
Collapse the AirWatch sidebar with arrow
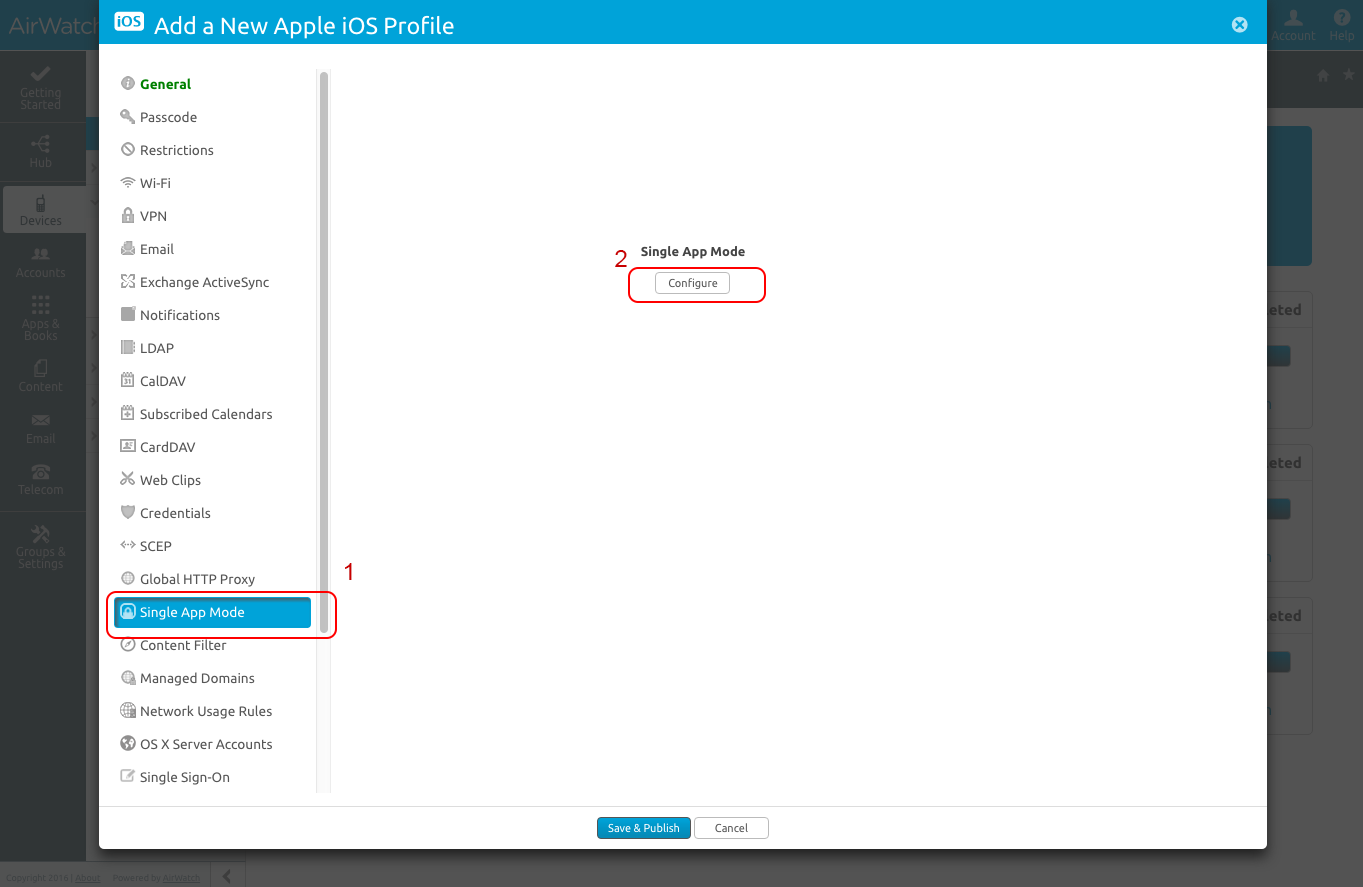click(x=227, y=877)
